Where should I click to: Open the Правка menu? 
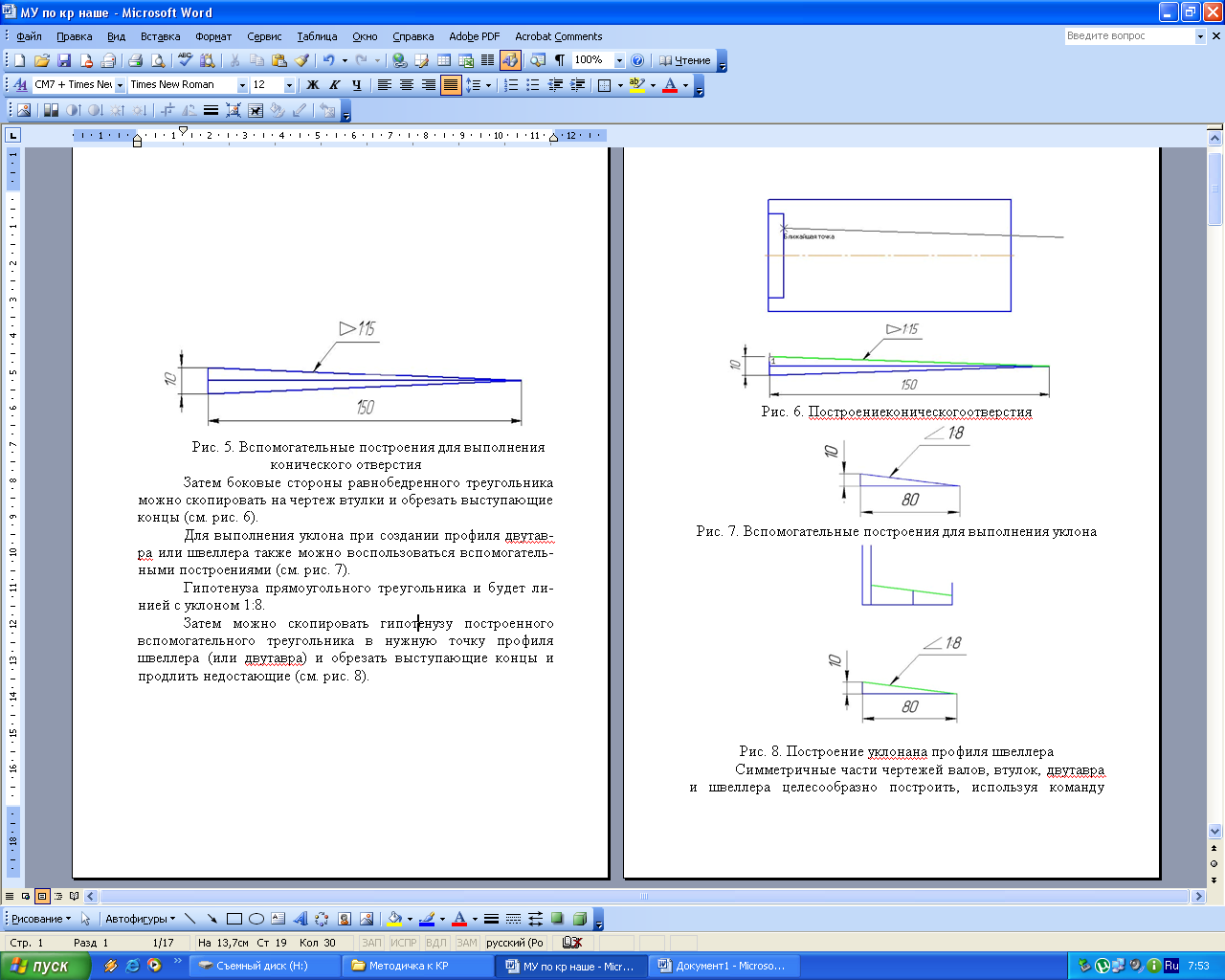74,36
